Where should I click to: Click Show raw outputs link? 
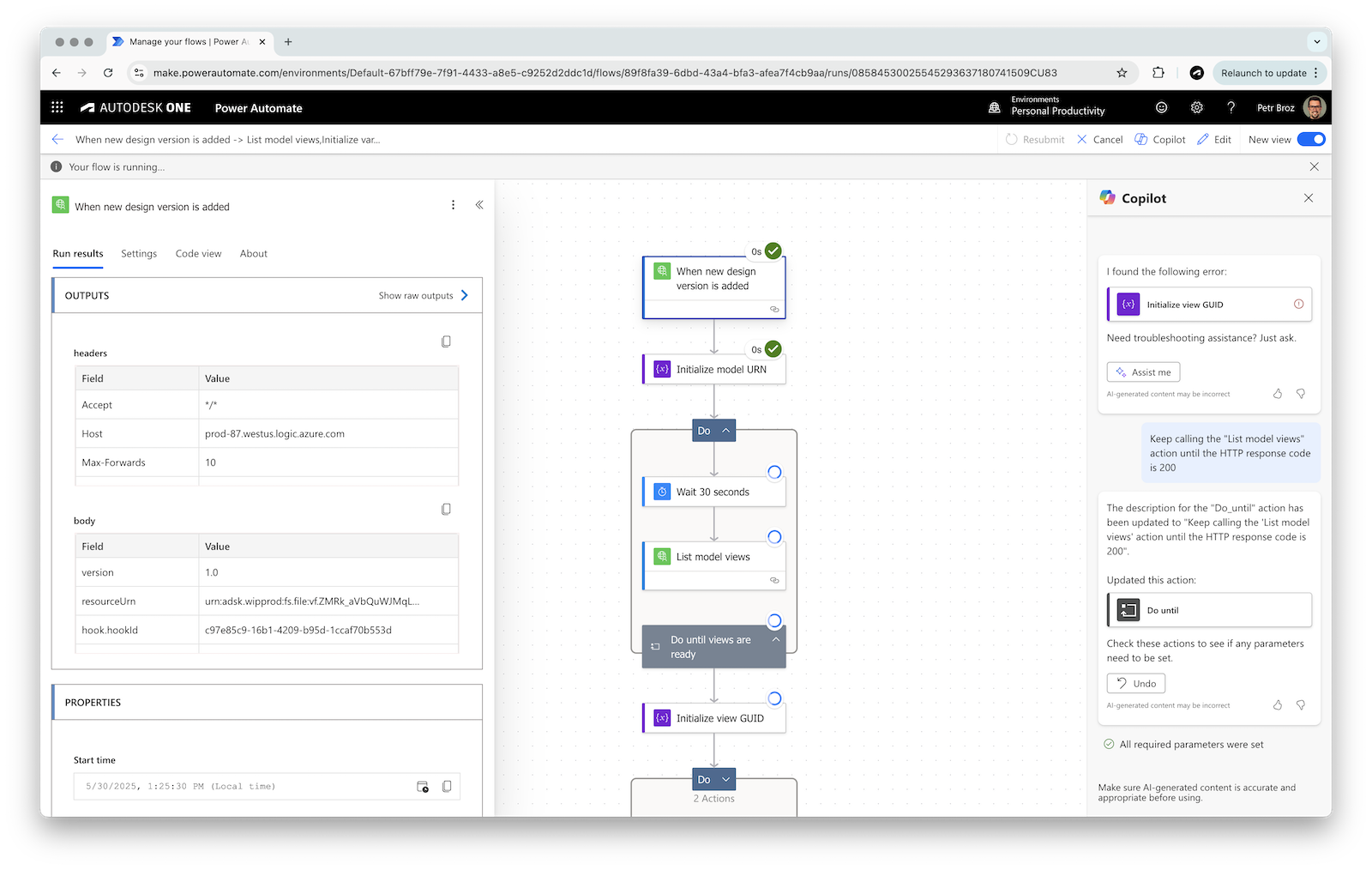coord(418,295)
